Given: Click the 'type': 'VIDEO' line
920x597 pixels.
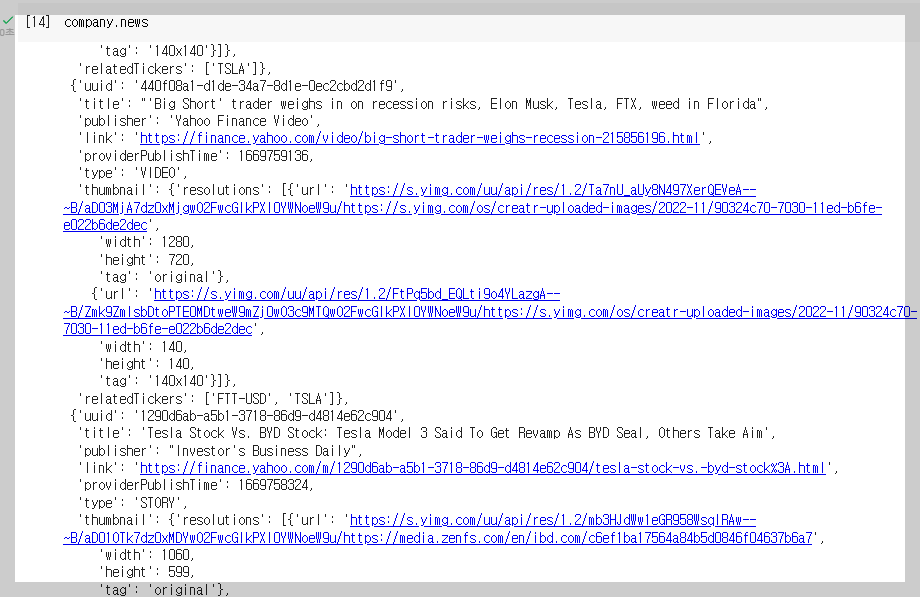Looking at the screenshot, I should [x=133, y=174].
